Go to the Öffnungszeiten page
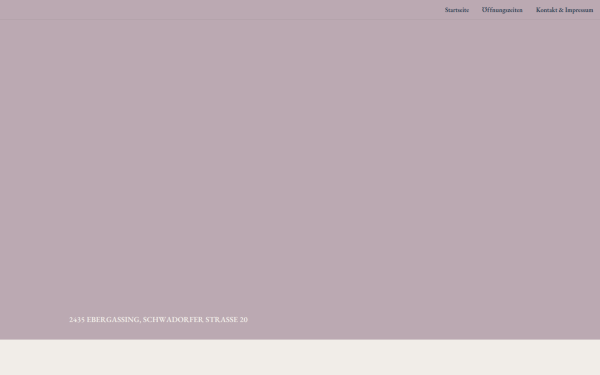 coord(502,10)
